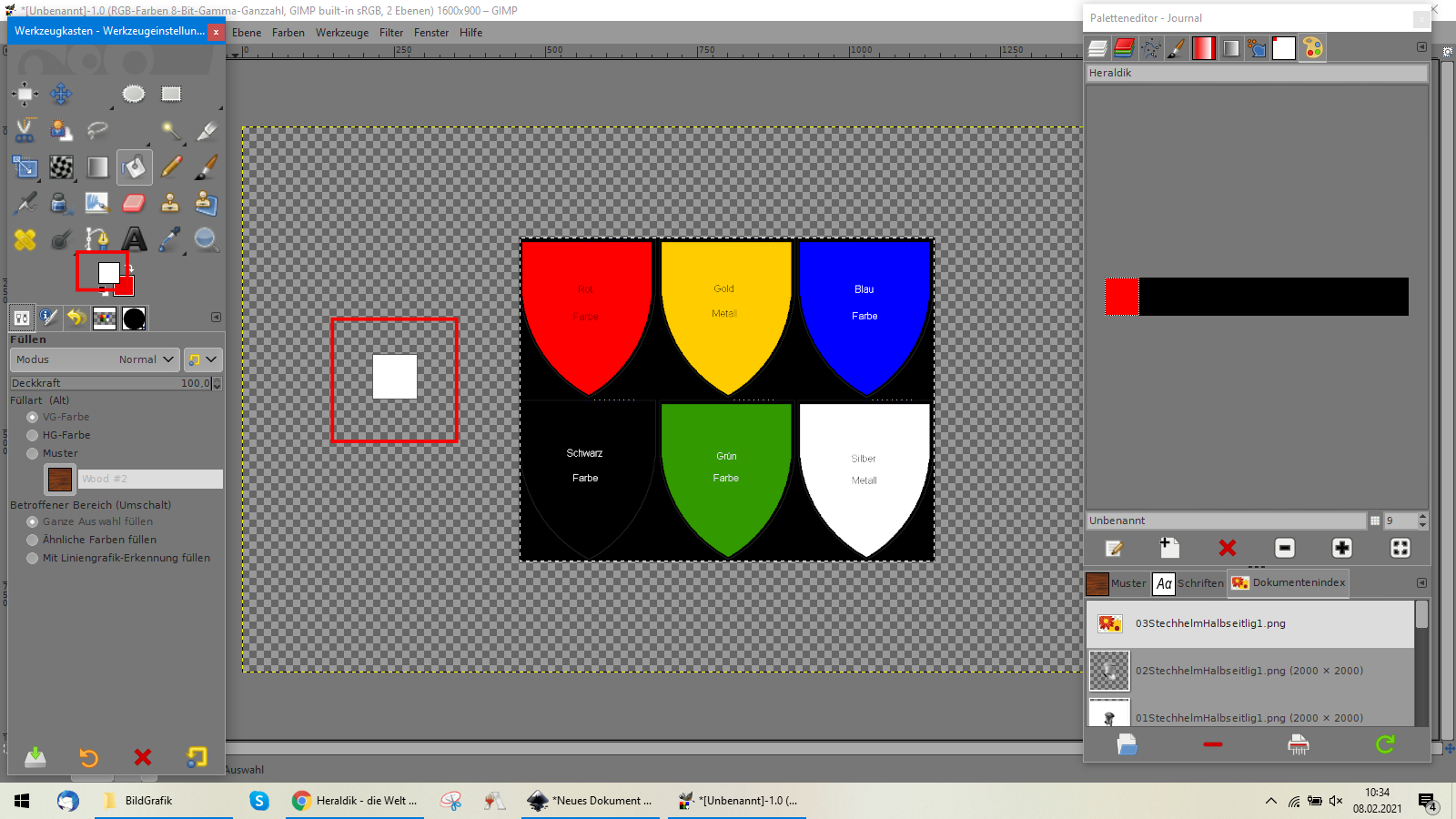Screen dimensions: 1456x819
Task: Select the Ink tool
Action: 61,203
